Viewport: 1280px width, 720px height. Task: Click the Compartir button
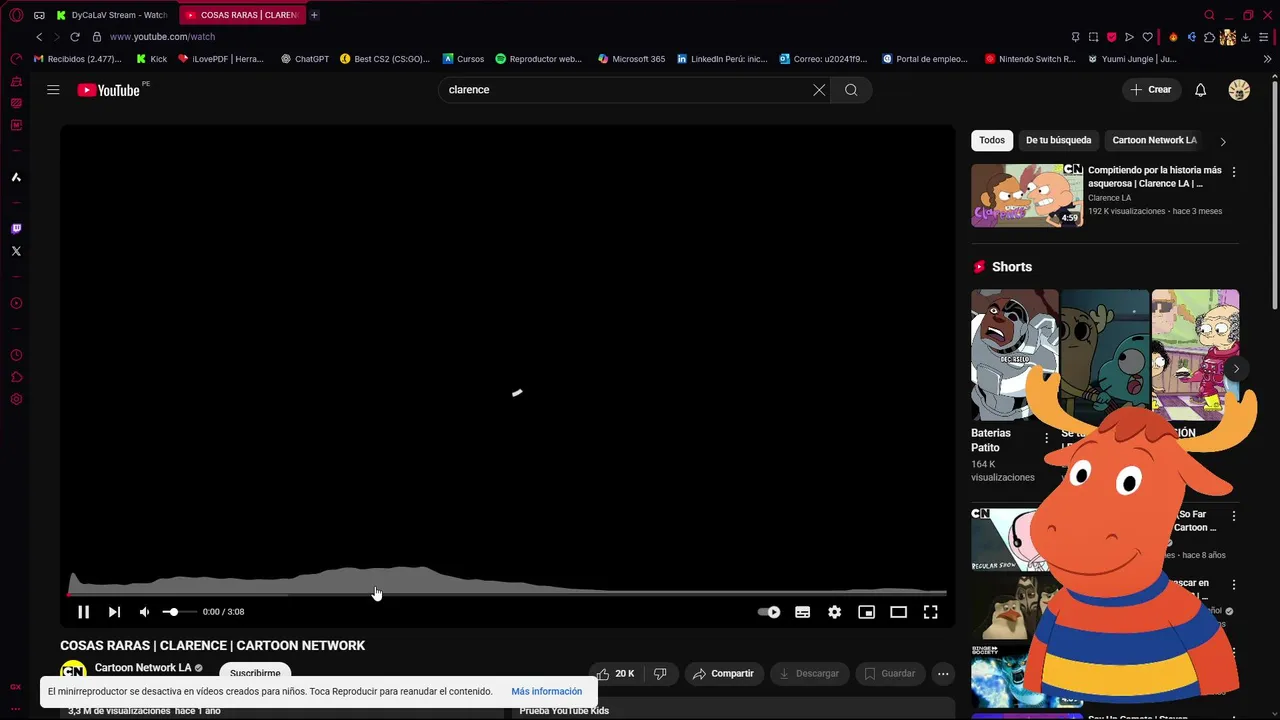[x=723, y=674]
